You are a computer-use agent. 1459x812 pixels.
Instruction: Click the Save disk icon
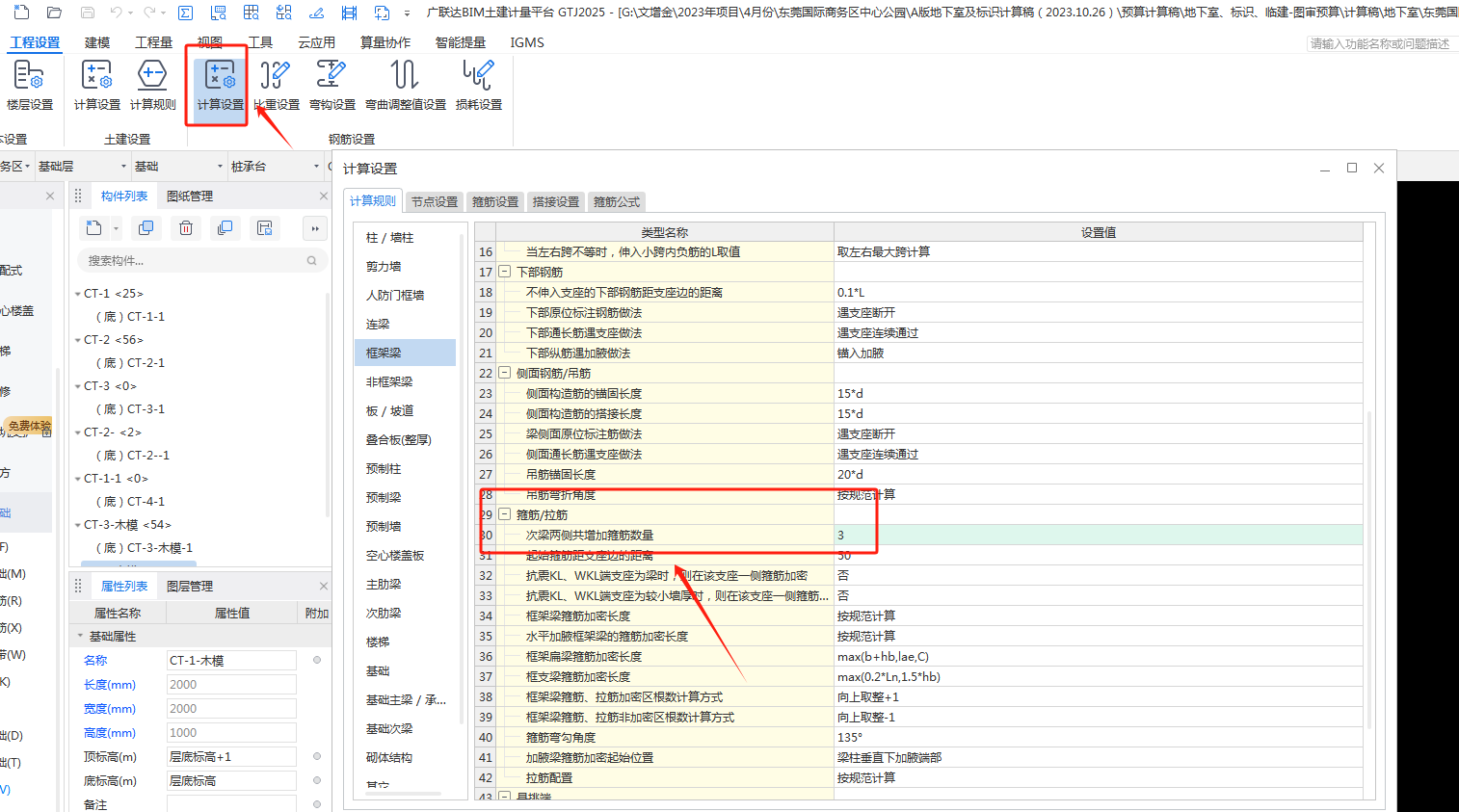click(88, 13)
